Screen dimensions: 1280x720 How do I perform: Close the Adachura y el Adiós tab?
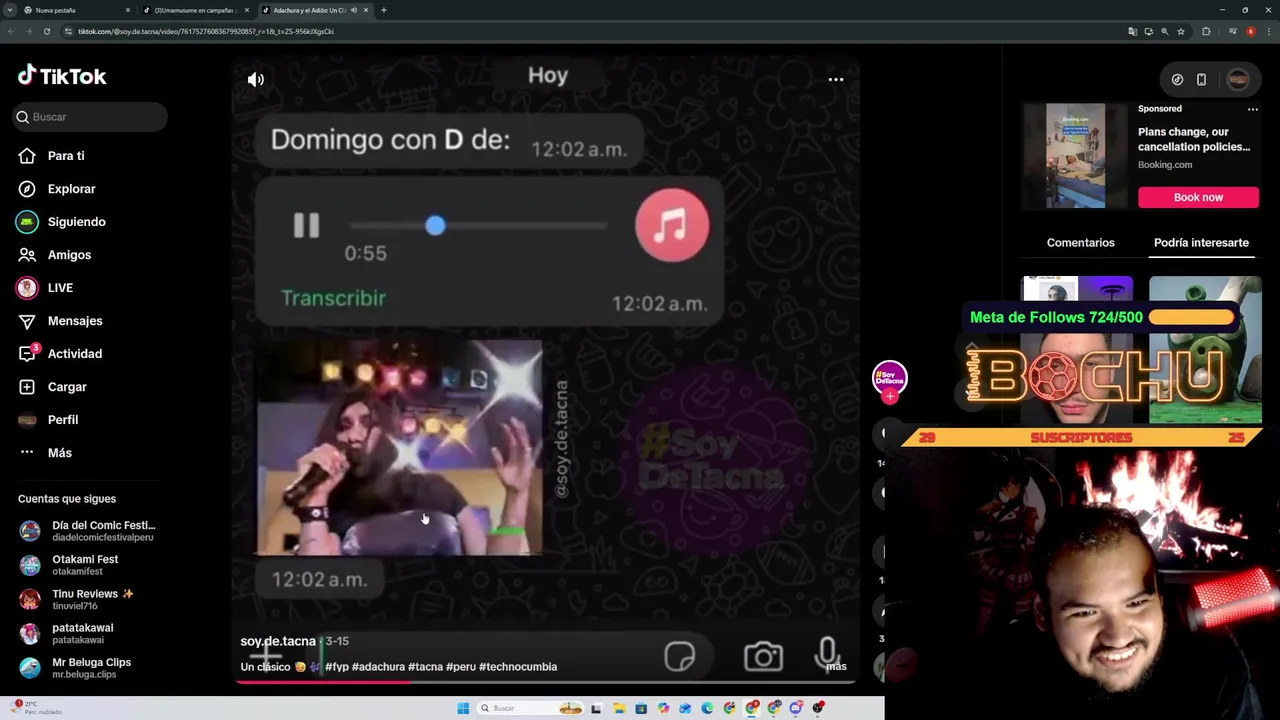coord(366,10)
